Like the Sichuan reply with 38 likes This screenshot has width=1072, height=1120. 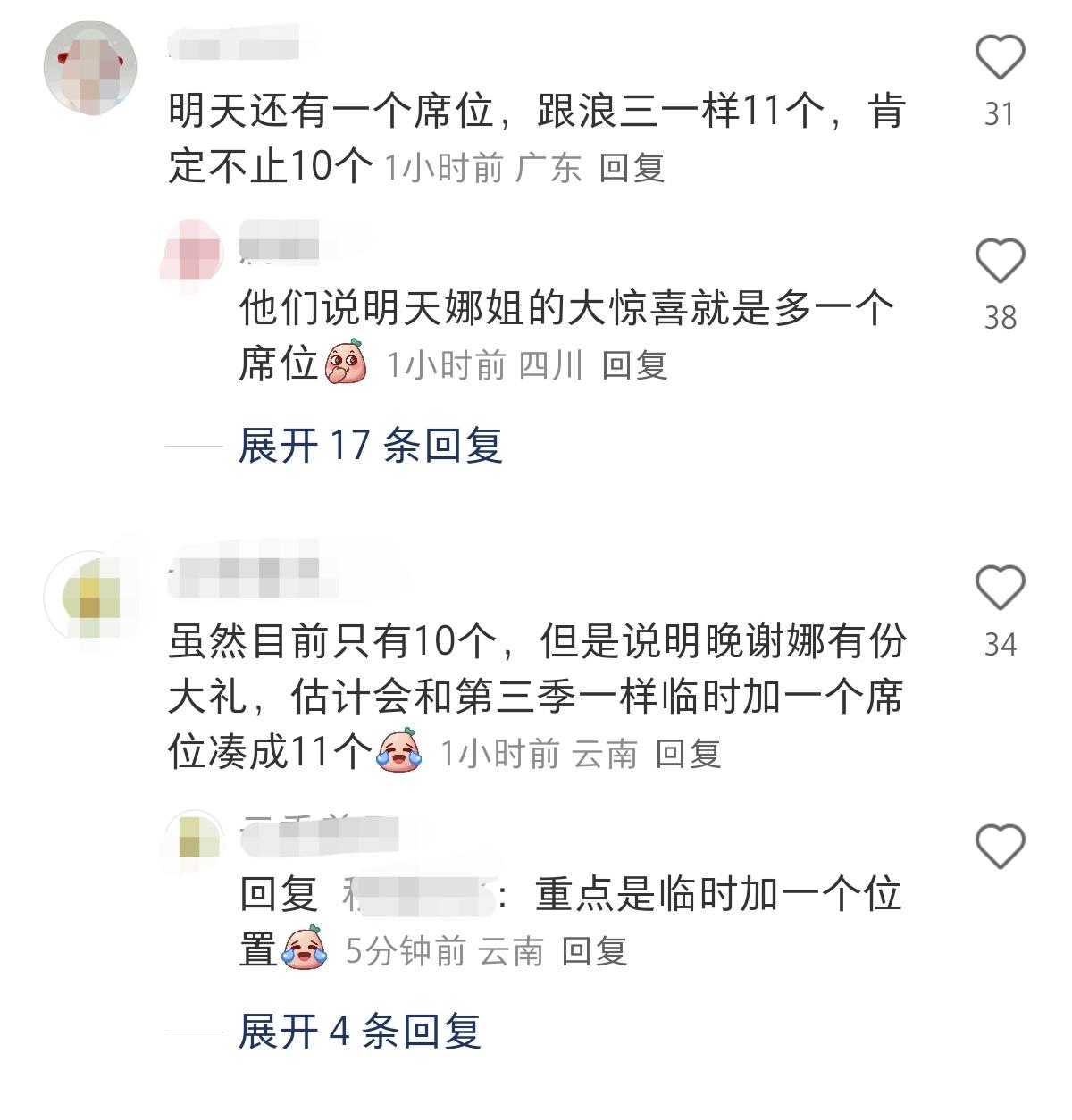click(x=1000, y=261)
